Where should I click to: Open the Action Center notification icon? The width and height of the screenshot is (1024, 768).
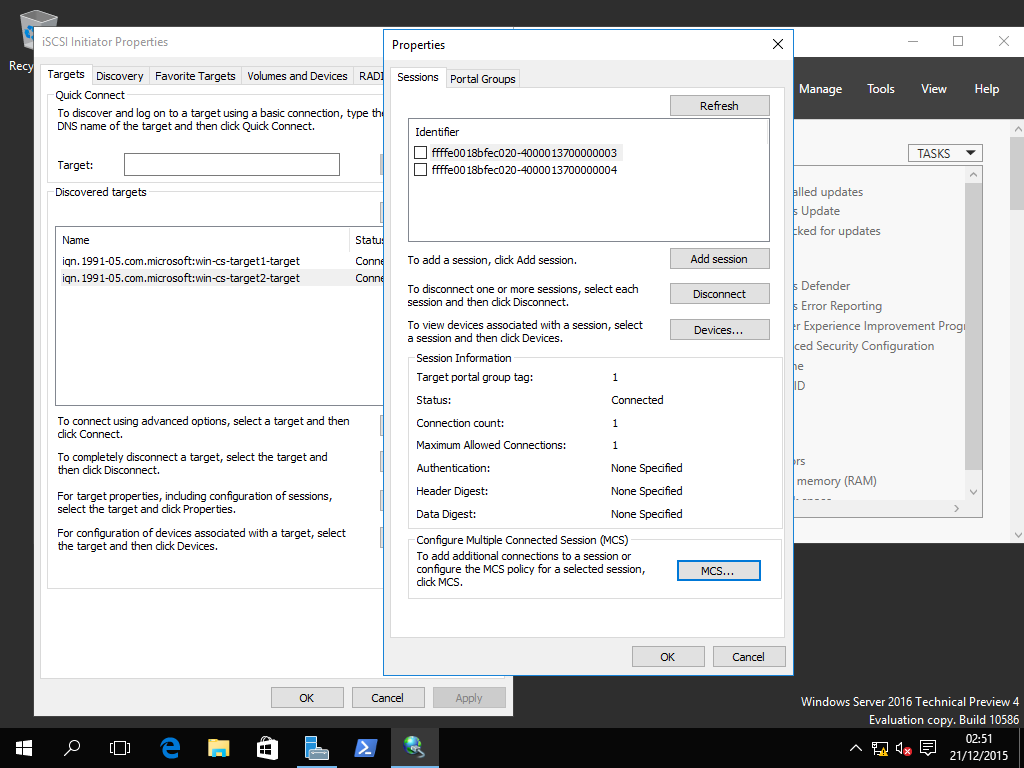[927, 748]
